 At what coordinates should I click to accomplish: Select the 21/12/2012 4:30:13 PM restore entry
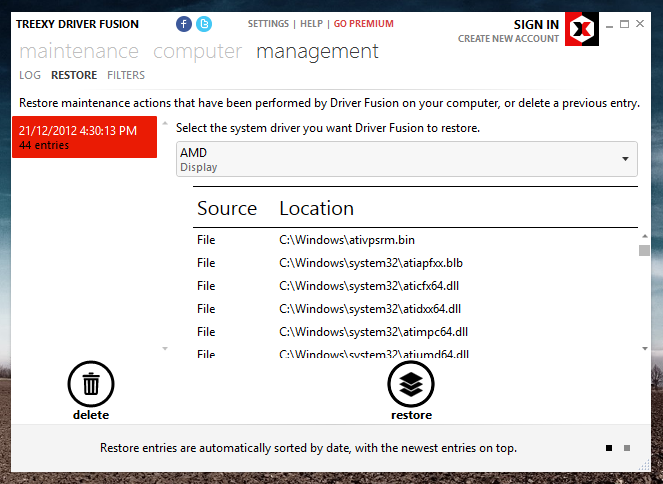pyautogui.click(x=85, y=137)
